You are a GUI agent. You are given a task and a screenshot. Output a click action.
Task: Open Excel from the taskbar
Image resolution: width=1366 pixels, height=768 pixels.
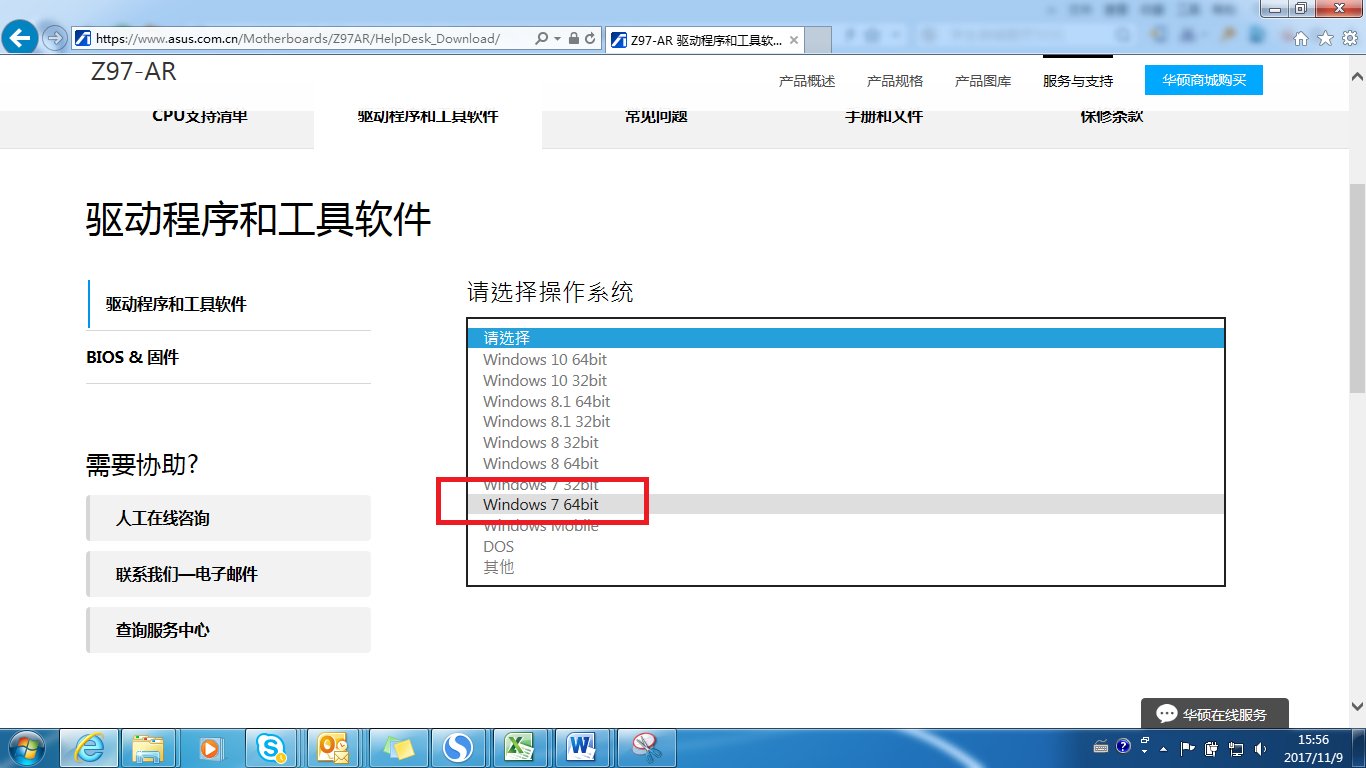coord(519,747)
